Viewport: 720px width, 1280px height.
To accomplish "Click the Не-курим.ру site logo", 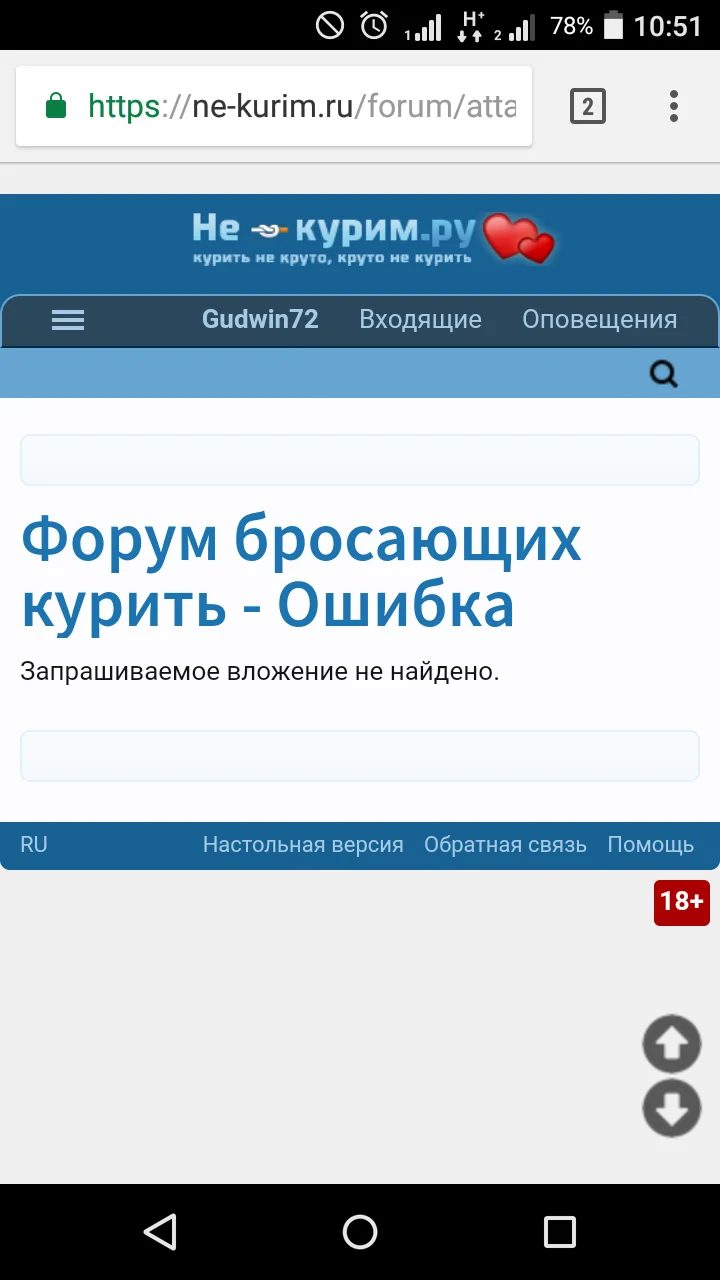I will click(373, 239).
